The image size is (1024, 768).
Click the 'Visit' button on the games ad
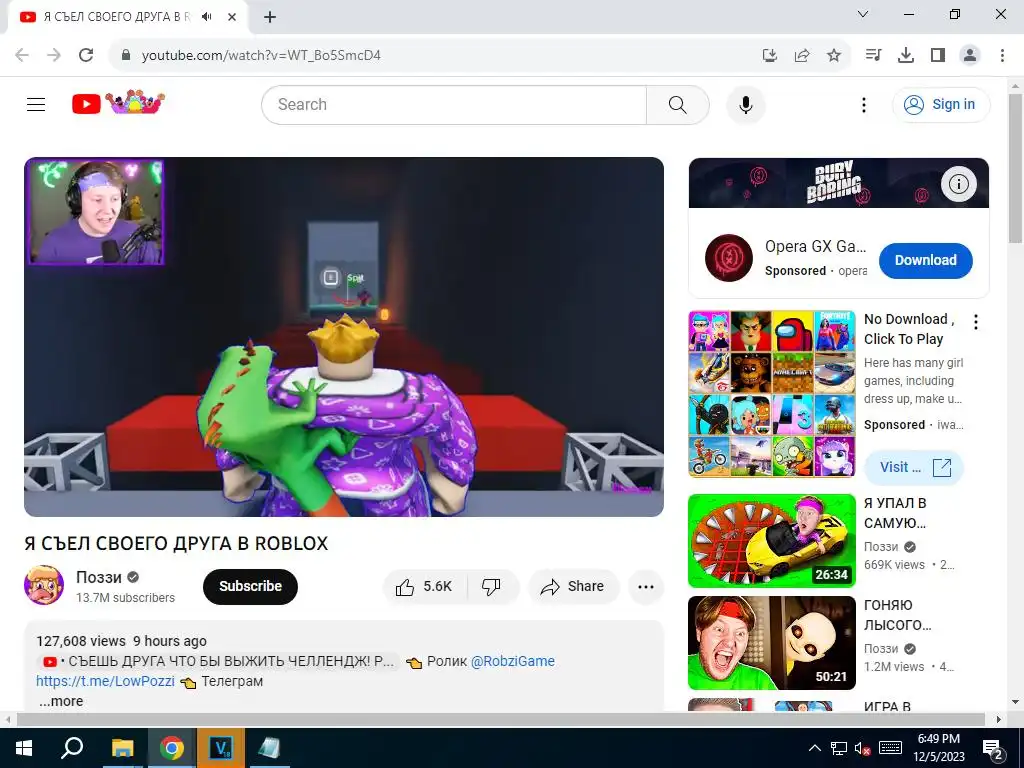coord(914,468)
